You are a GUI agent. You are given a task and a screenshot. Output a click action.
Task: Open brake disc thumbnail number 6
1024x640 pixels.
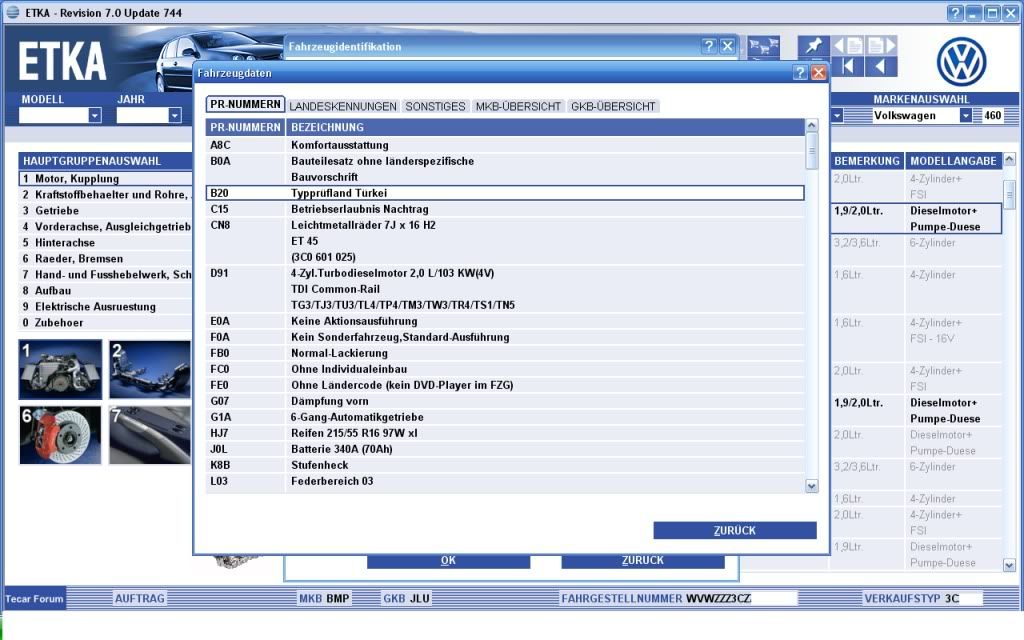point(61,435)
